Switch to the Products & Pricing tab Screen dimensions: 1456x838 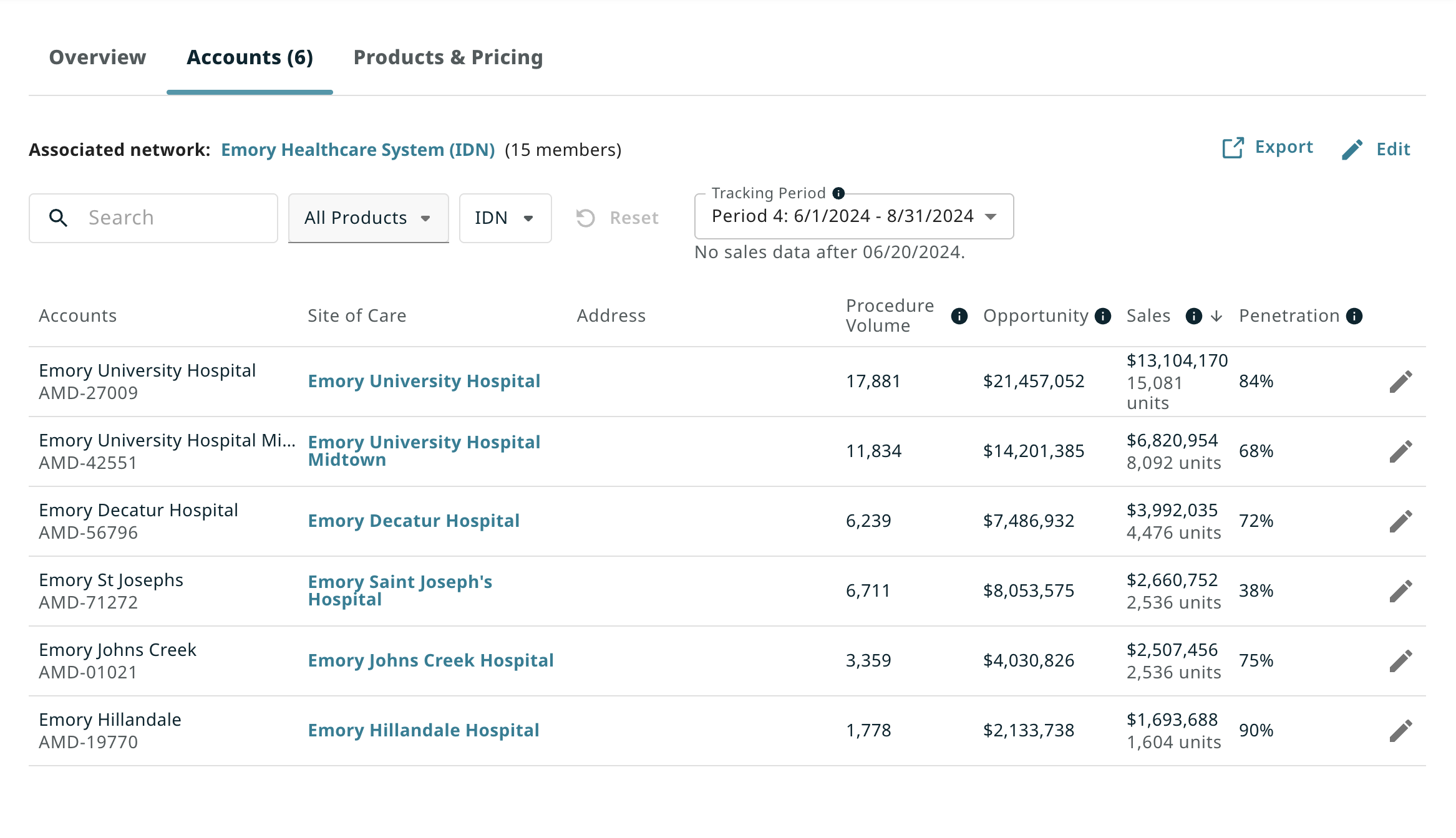448,57
